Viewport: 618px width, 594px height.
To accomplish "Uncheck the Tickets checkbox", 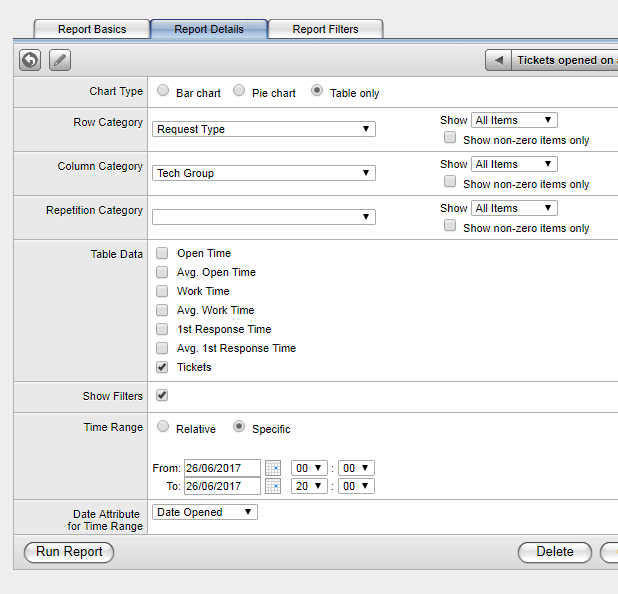I will pos(162,367).
